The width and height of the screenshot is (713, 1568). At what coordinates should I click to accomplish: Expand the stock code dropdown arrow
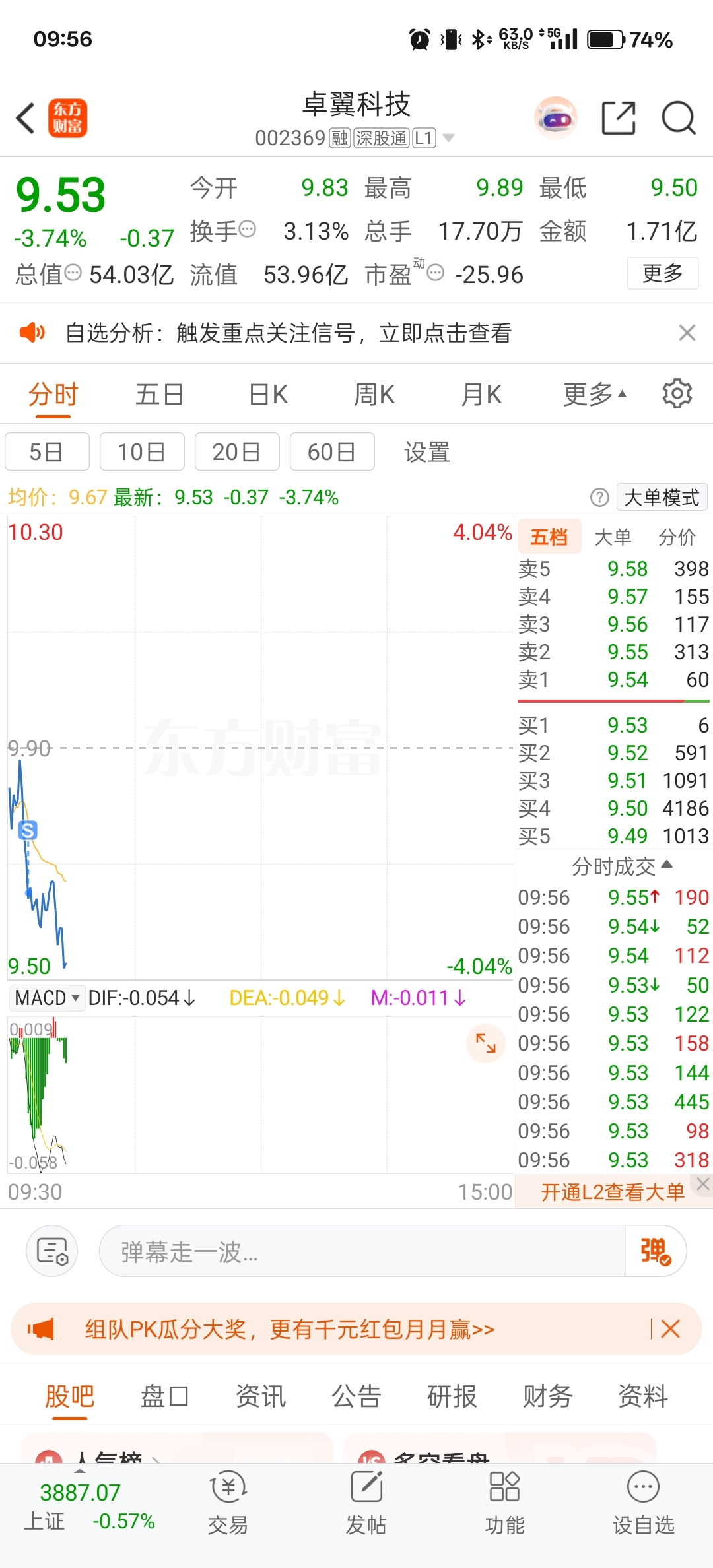pyautogui.click(x=449, y=138)
